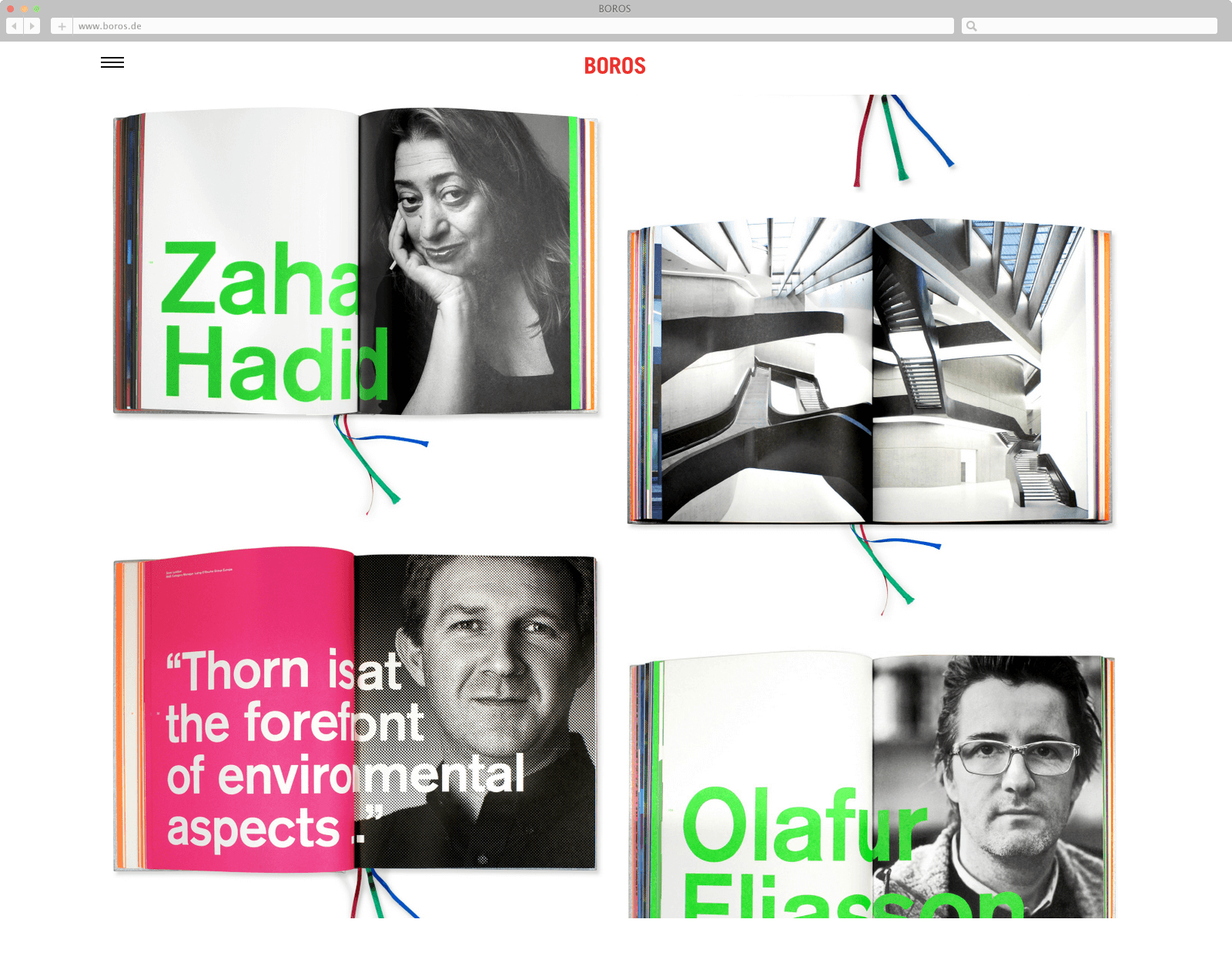Go forward with the browser forward arrow

click(x=32, y=26)
